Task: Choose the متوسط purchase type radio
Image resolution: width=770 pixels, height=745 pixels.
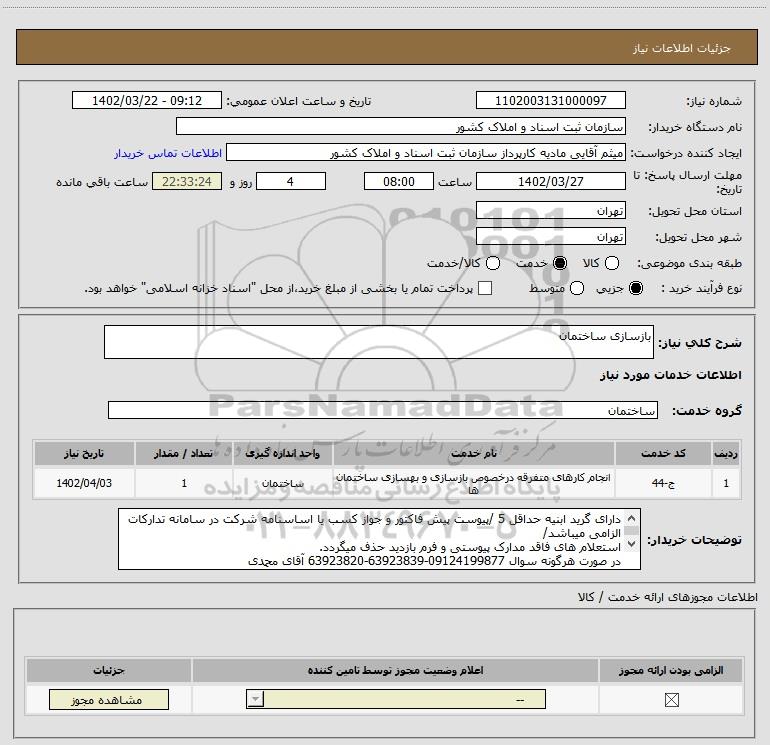Action: [577, 288]
